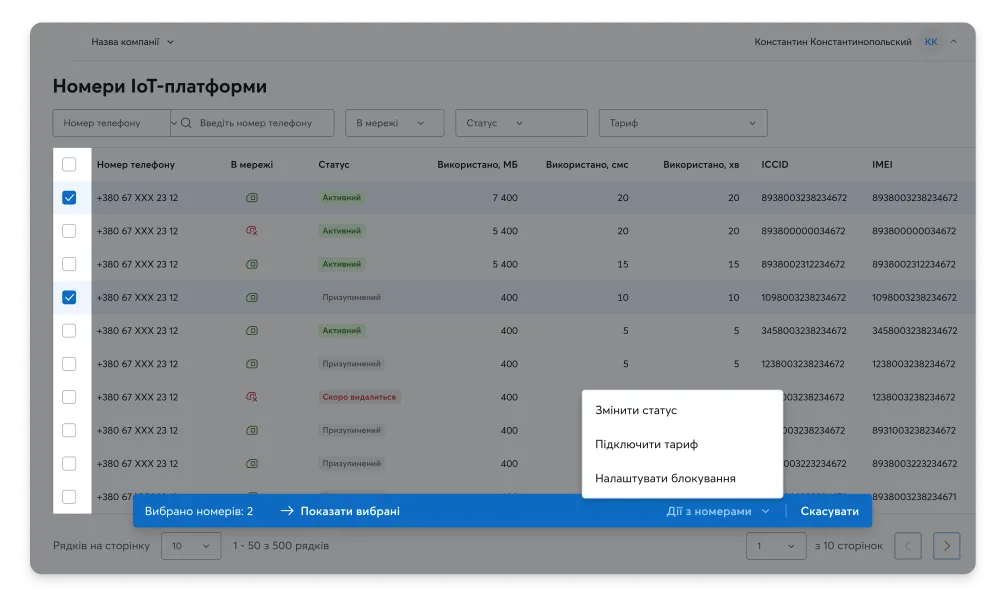
Task: Click the 'ICCID' column header
Action: [775, 165]
